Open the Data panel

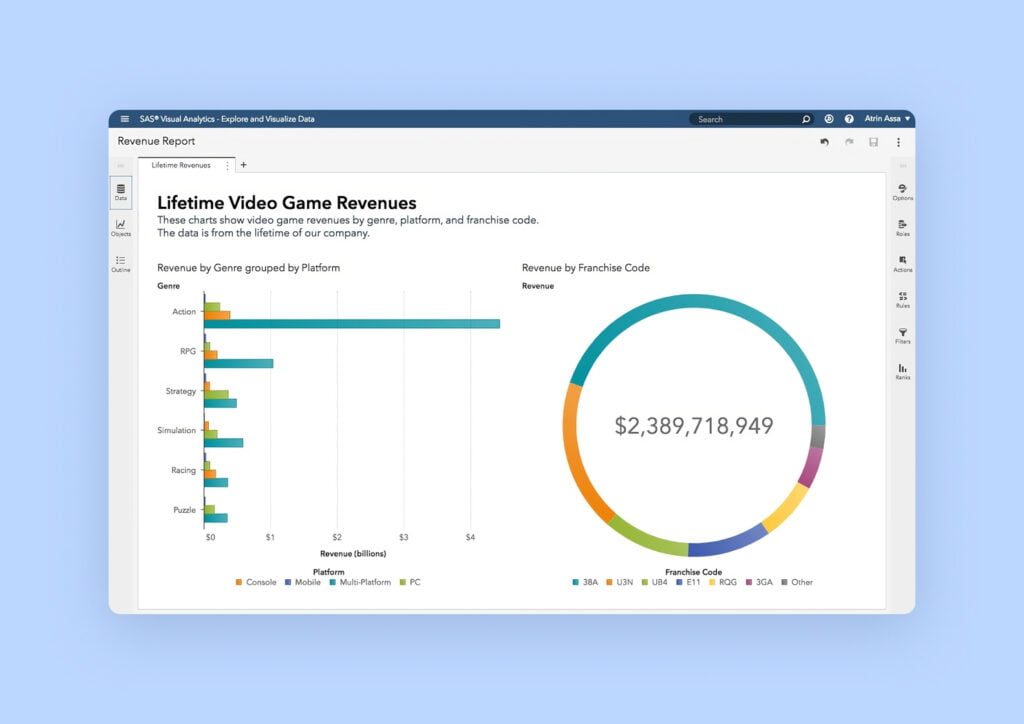(120, 192)
